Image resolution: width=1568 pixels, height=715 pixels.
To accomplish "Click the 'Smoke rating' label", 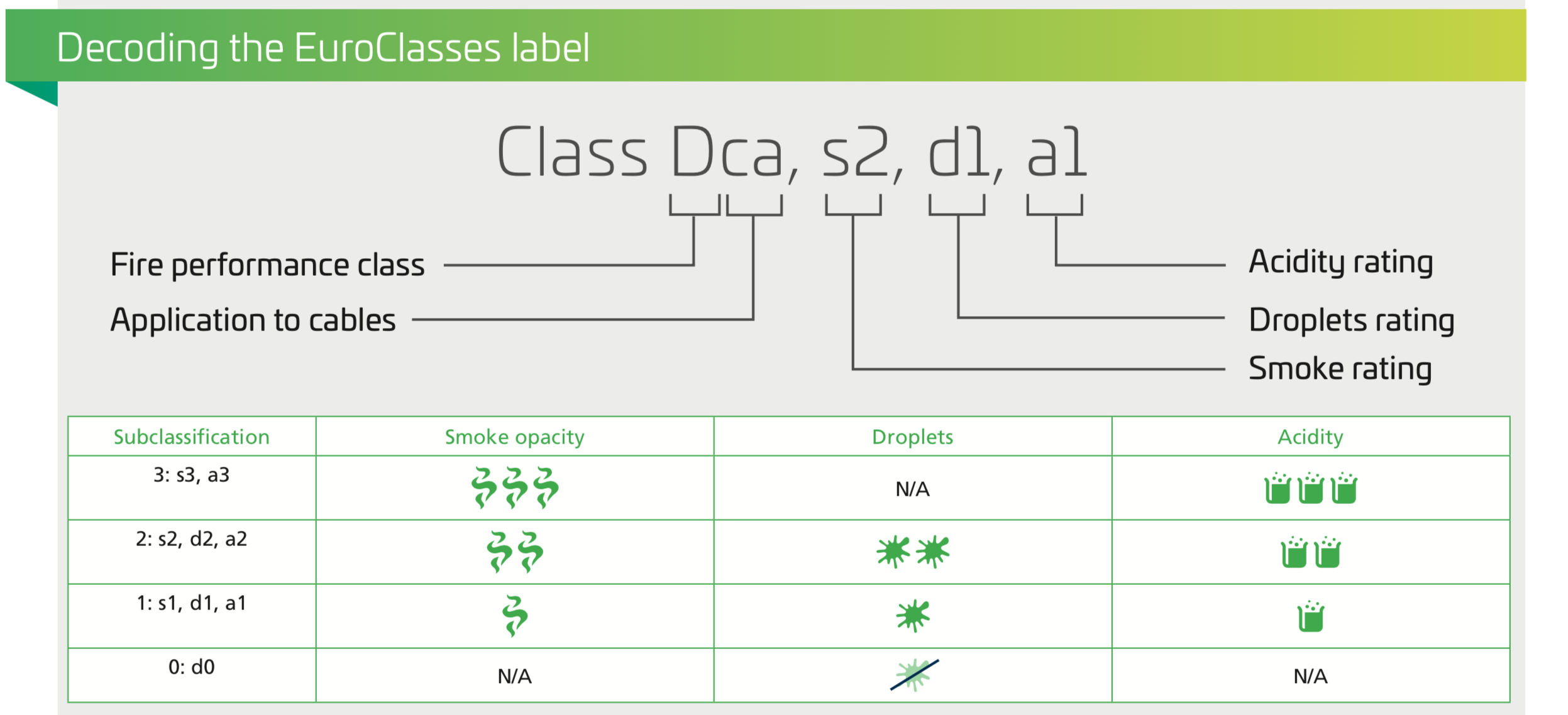I will tap(1340, 368).
